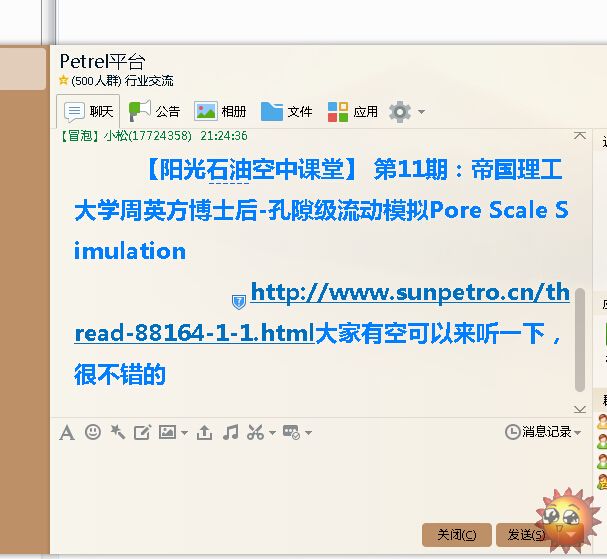The width and height of the screenshot is (607, 559).
Task: Click sender name 小松(17724358)
Action: point(148,136)
